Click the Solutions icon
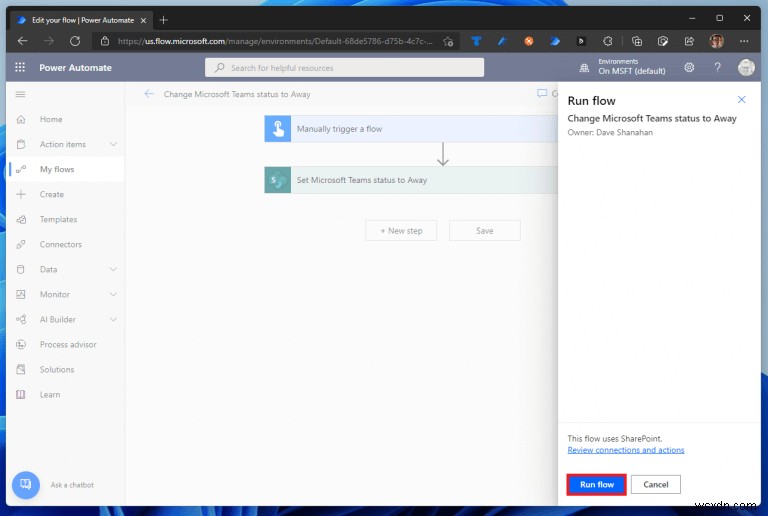Screen dimensions: 768x516 pyautogui.click(x=21, y=370)
